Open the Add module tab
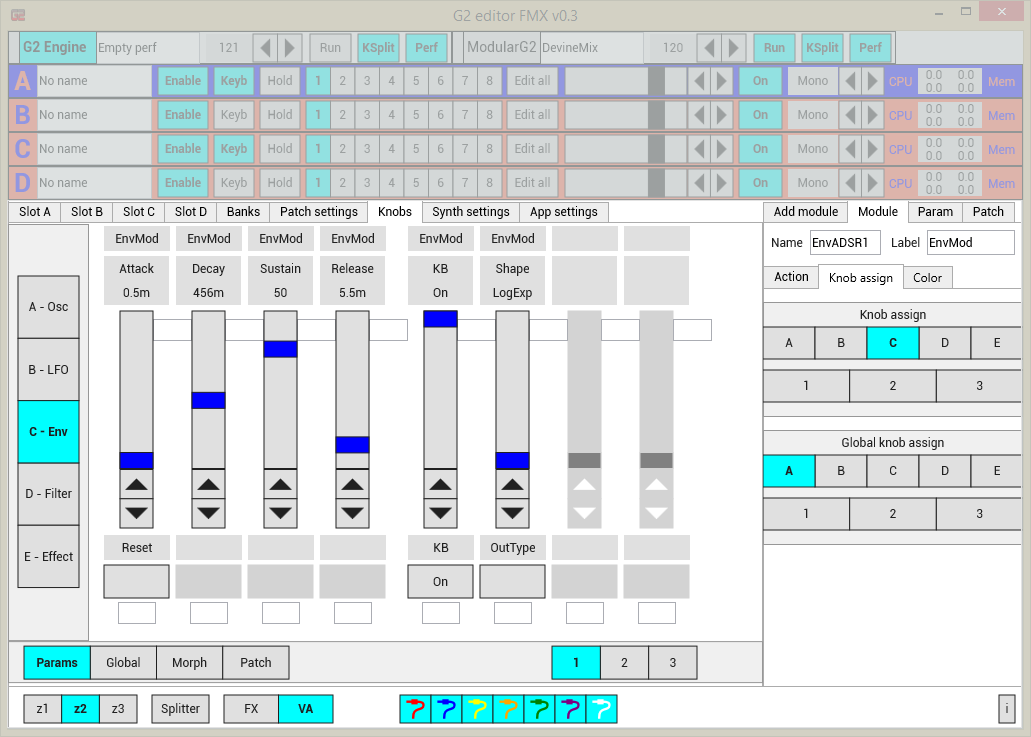 (x=805, y=212)
